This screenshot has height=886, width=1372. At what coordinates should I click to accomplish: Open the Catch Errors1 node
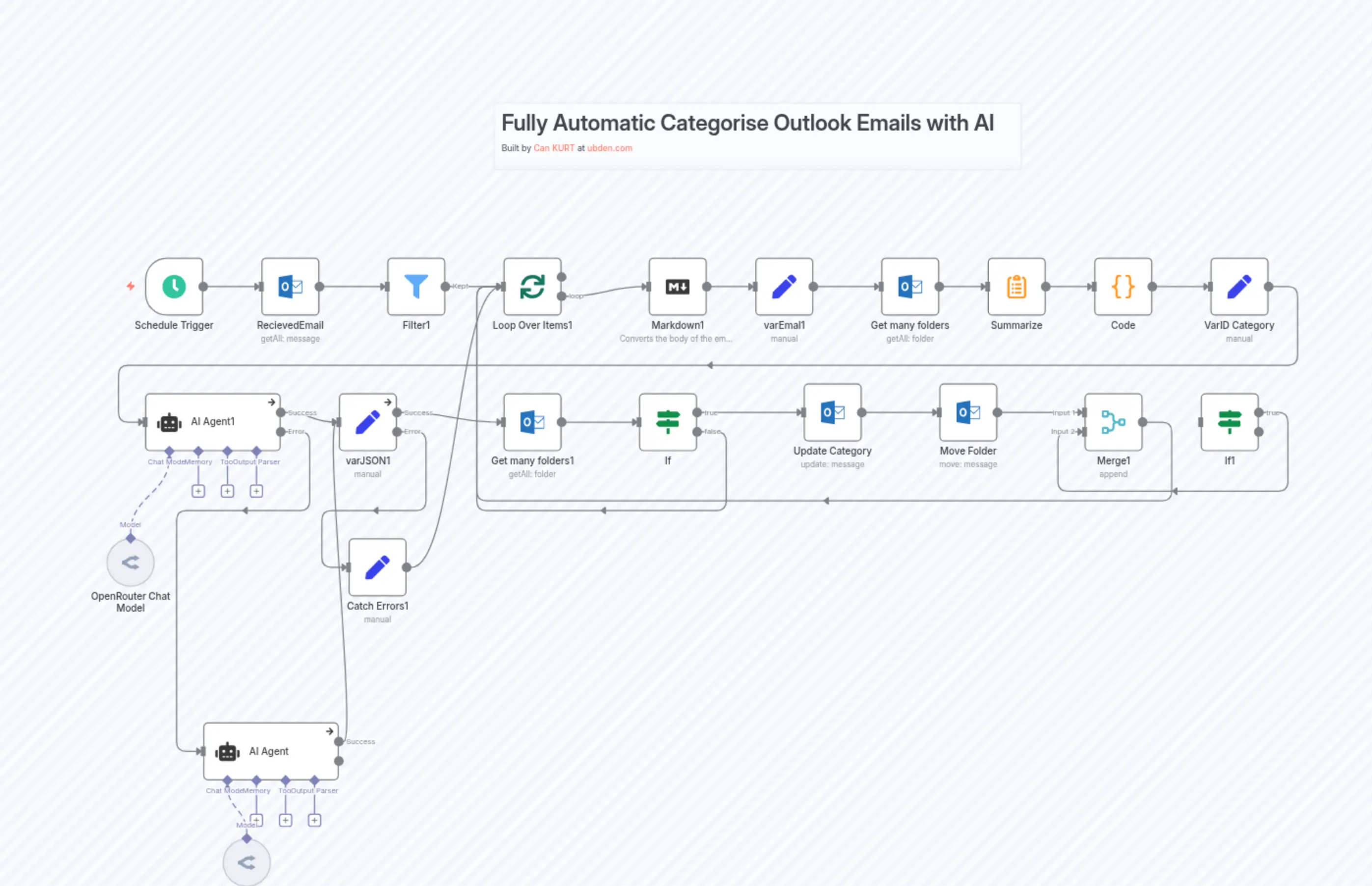pos(377,566)
